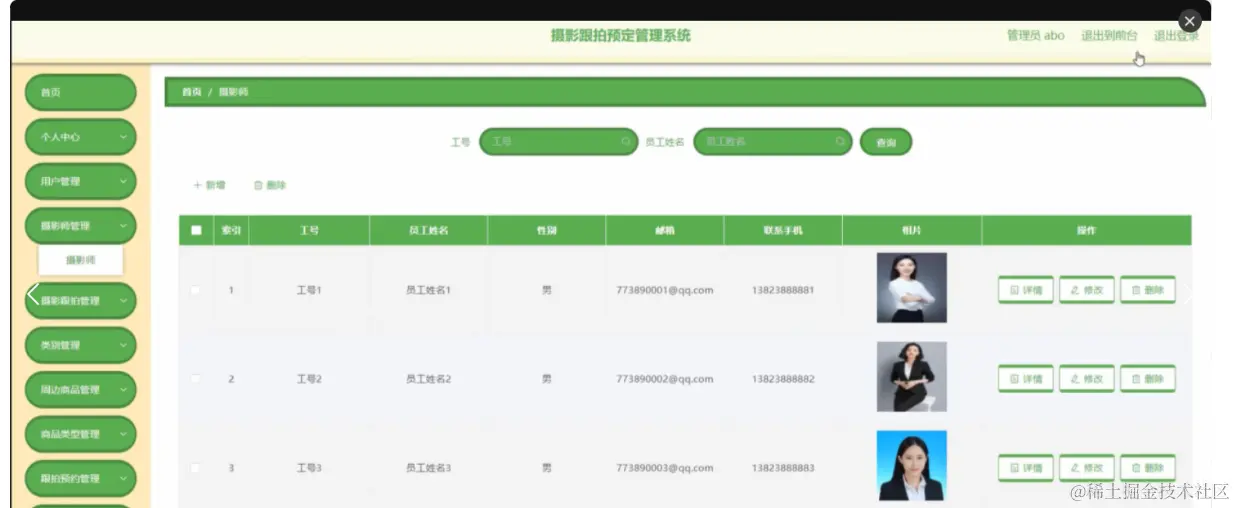Select the 摄影师 submenu item

point(81,260)
